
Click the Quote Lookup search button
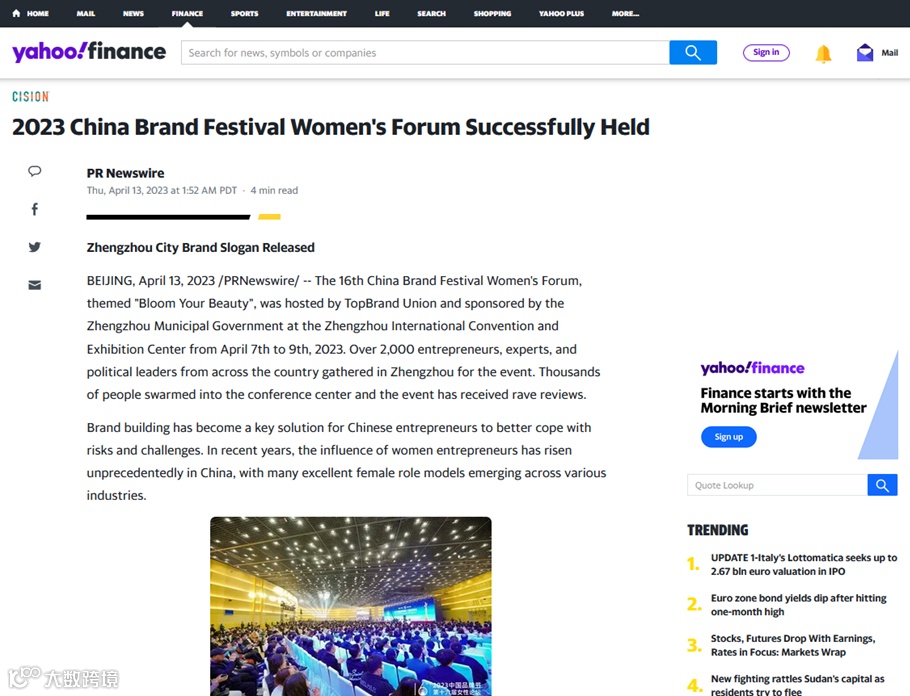[x=882, y=486]
